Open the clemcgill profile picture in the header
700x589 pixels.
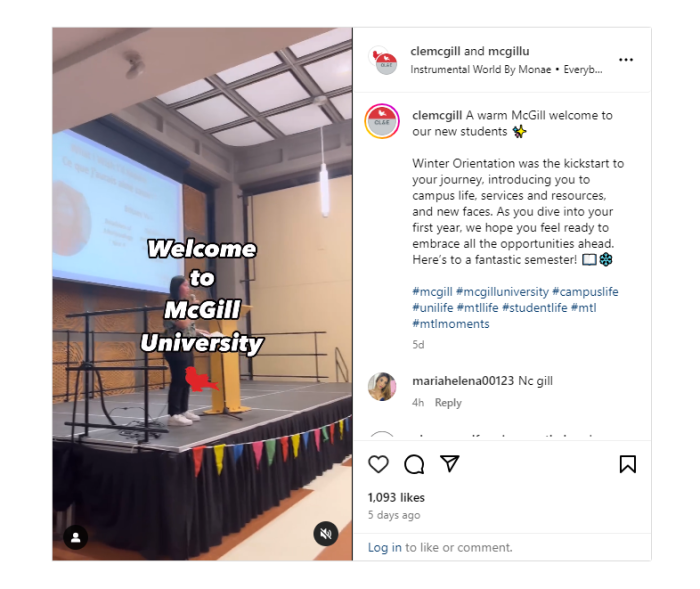tap(383, 60)
